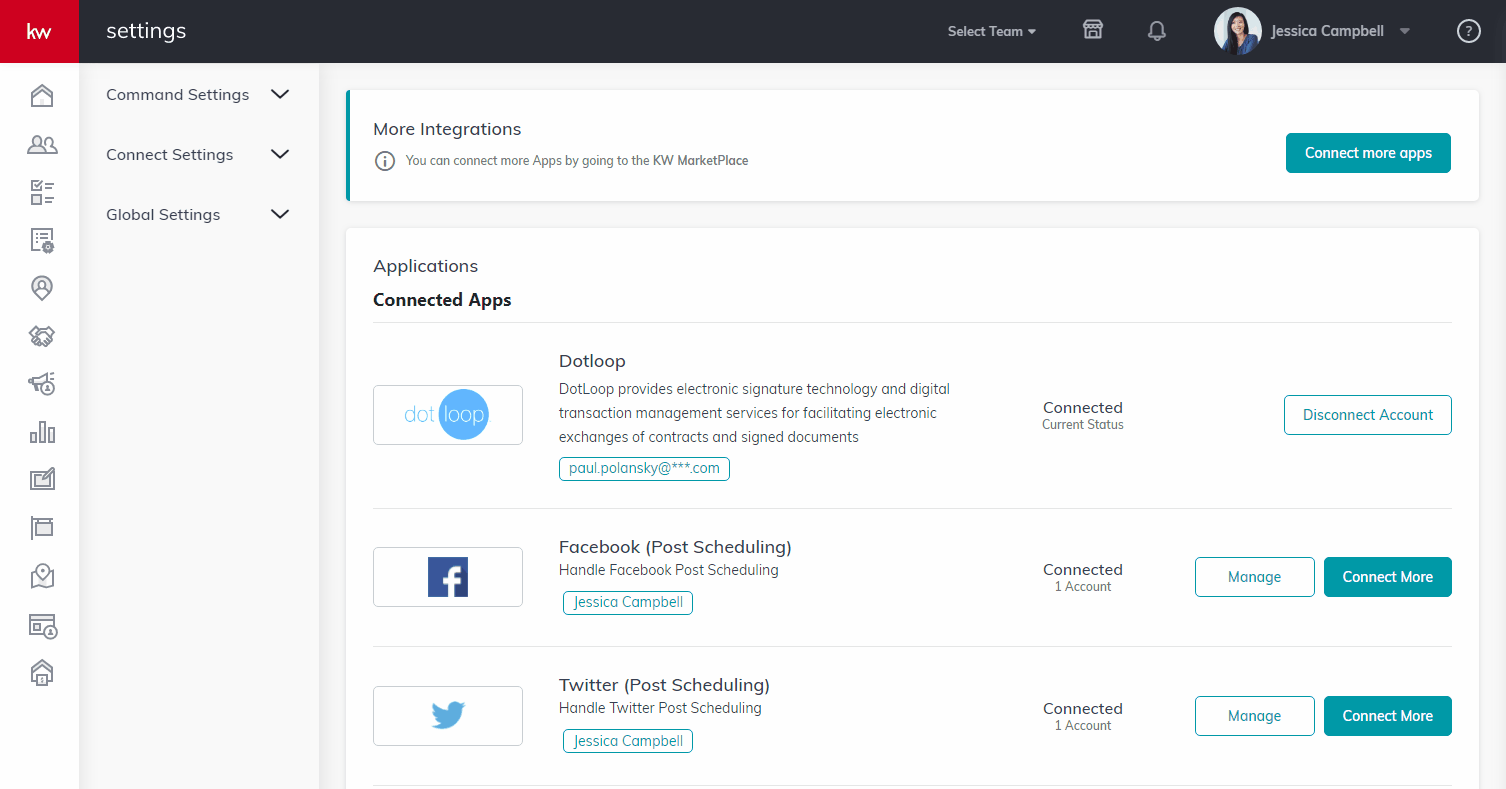Open the Reports bar chart icon

pos(41,432)
